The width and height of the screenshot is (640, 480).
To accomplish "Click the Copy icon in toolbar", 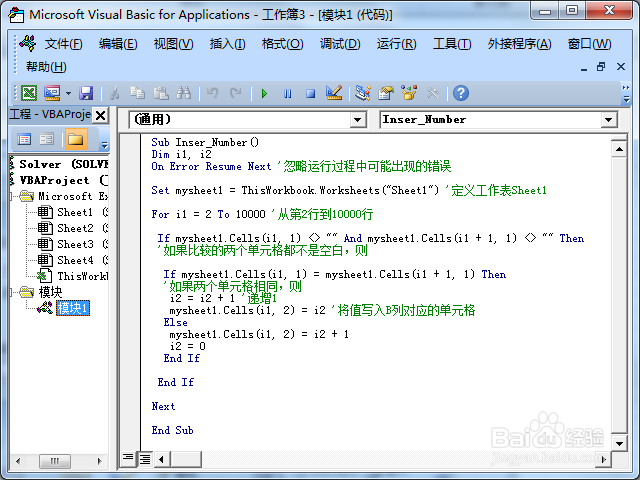I will pos(138,93).
